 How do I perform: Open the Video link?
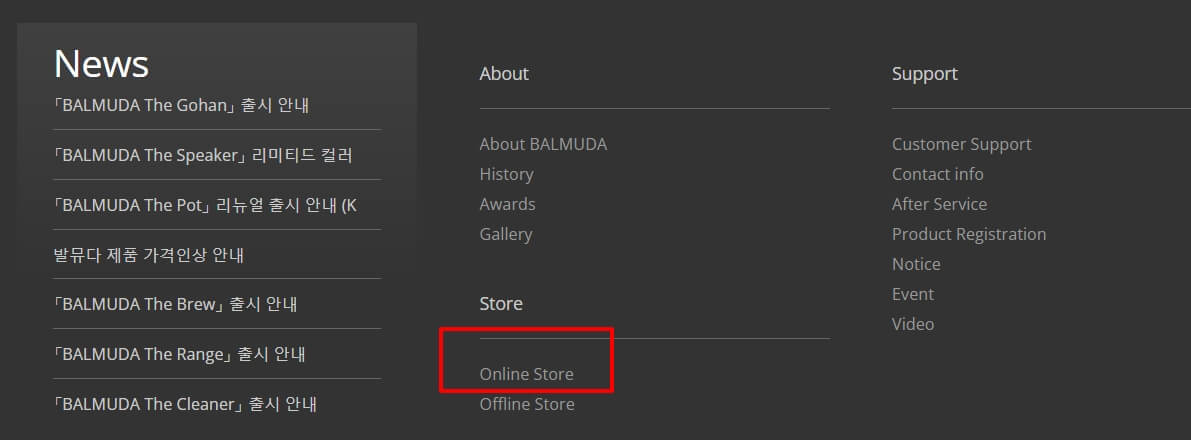coord(913,324)
